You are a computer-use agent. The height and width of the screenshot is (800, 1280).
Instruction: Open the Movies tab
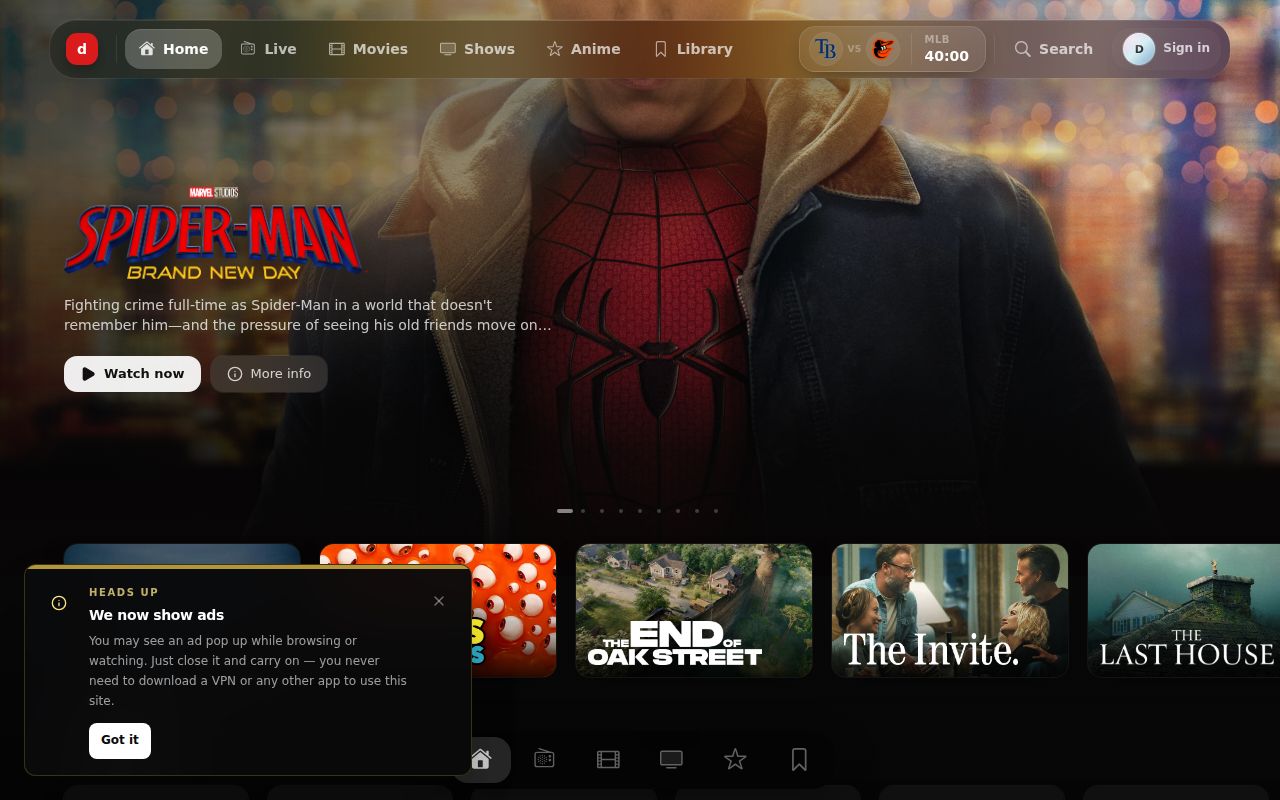pyautogui.click(x=368, y=49)
